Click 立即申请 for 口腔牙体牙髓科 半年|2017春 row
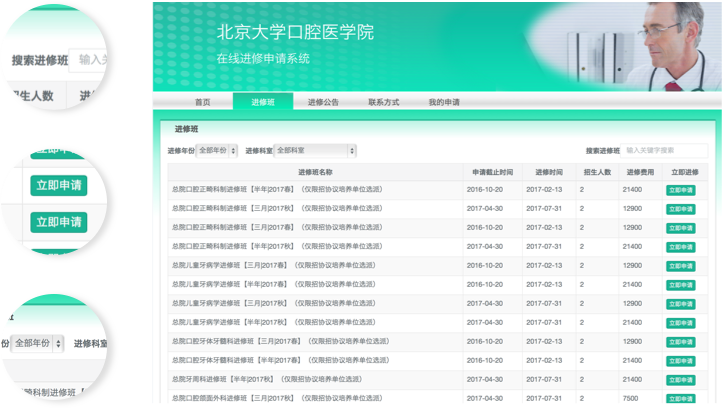 click(x=681, y=361)
